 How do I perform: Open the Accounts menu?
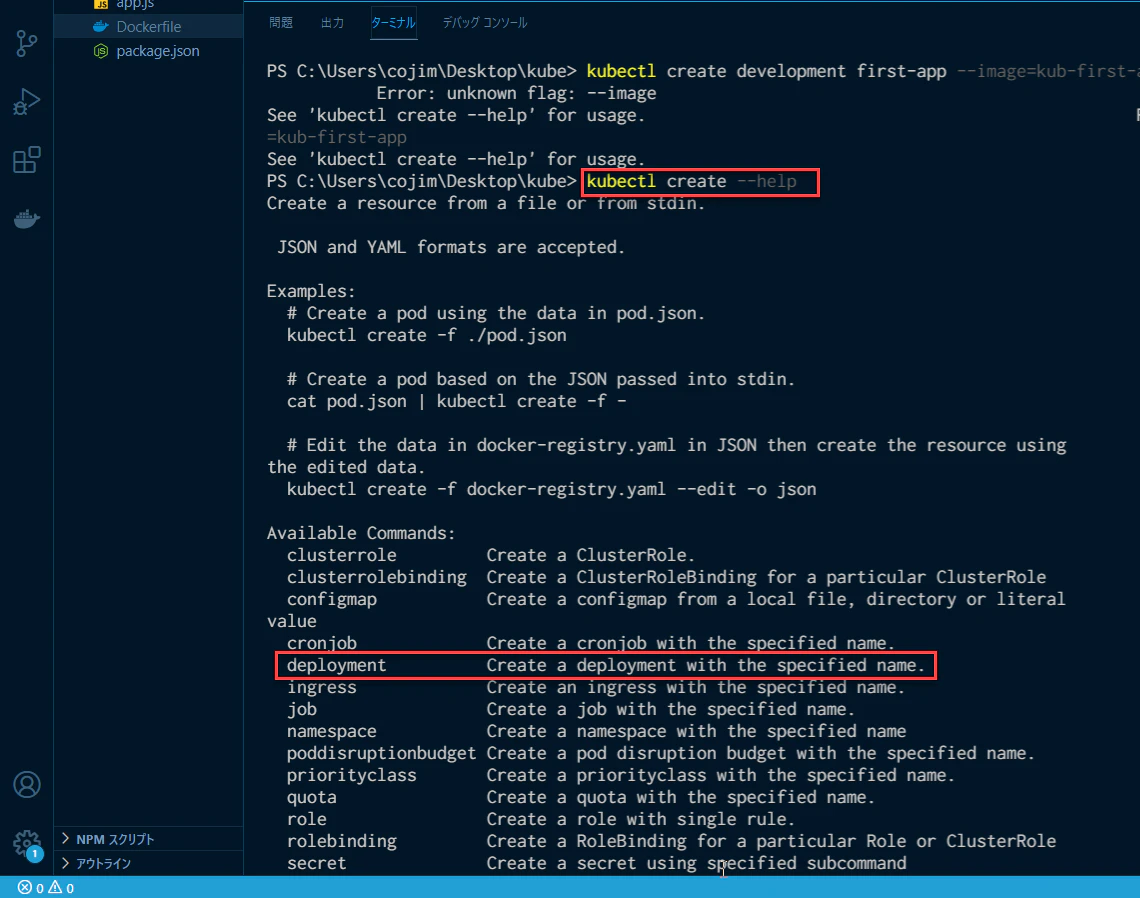(27, 785)
